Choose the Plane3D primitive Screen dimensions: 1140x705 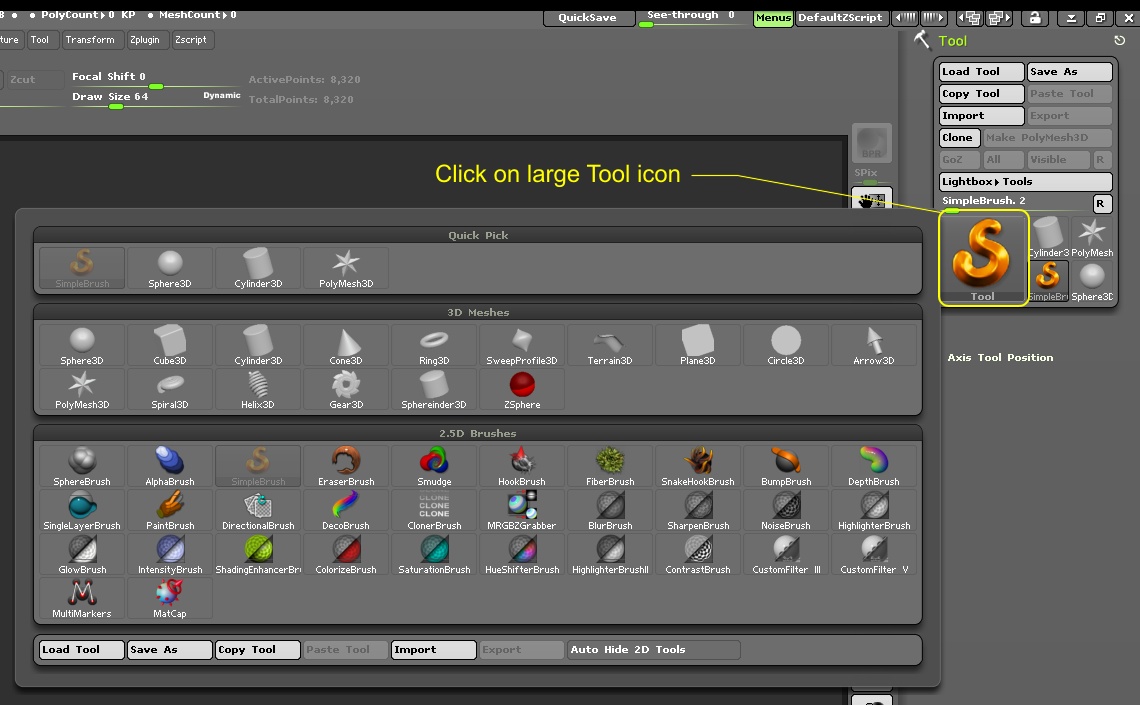pos(698,345)
